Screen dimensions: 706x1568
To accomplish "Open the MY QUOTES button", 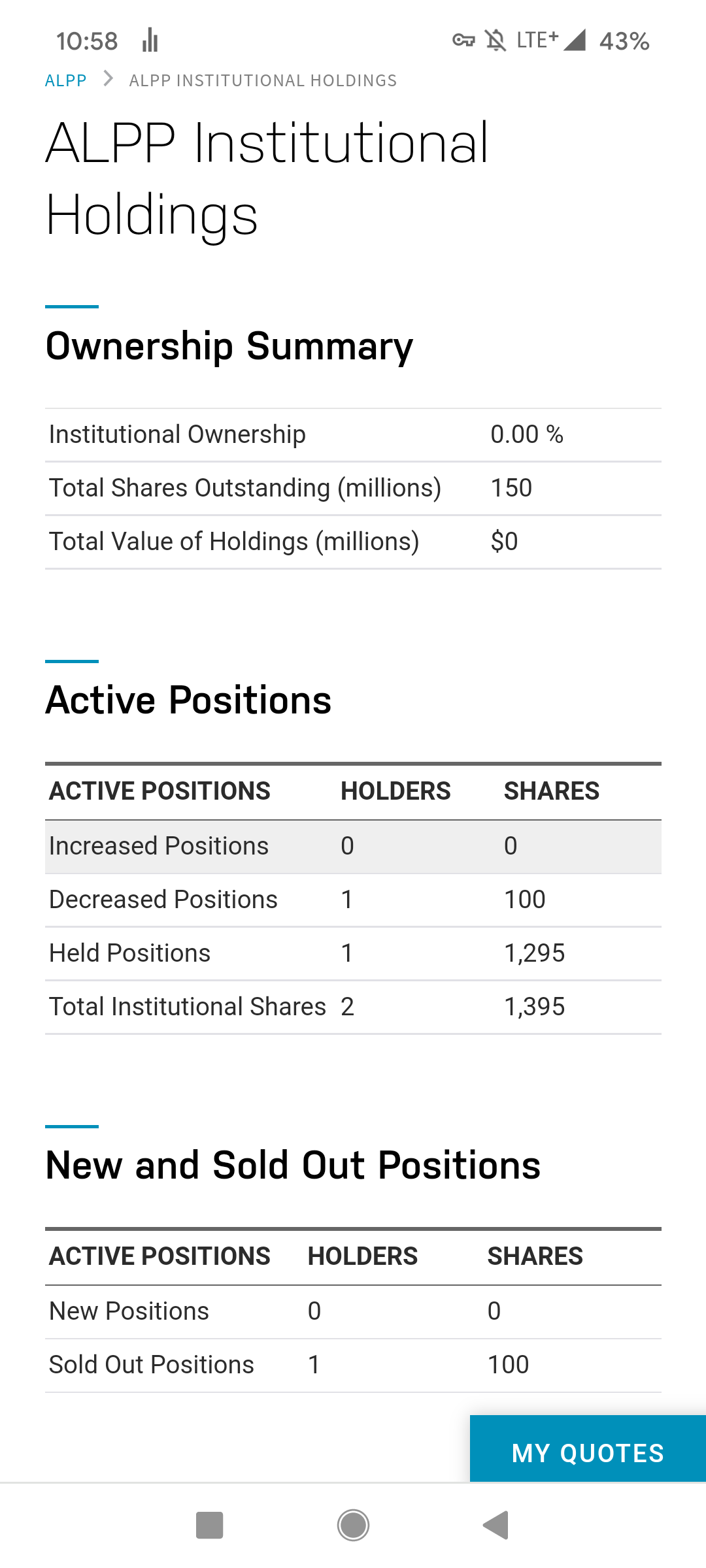I will pos(588,1452).
